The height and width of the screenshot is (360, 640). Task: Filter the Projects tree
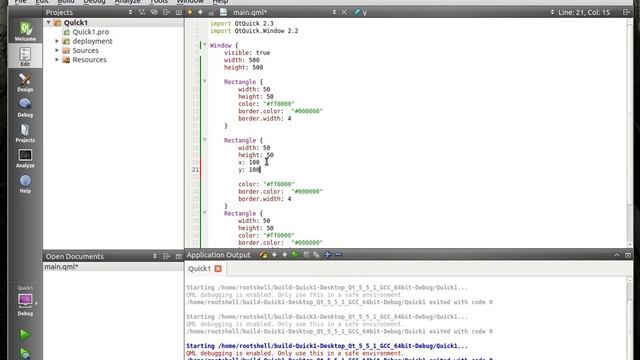(142, 12)
